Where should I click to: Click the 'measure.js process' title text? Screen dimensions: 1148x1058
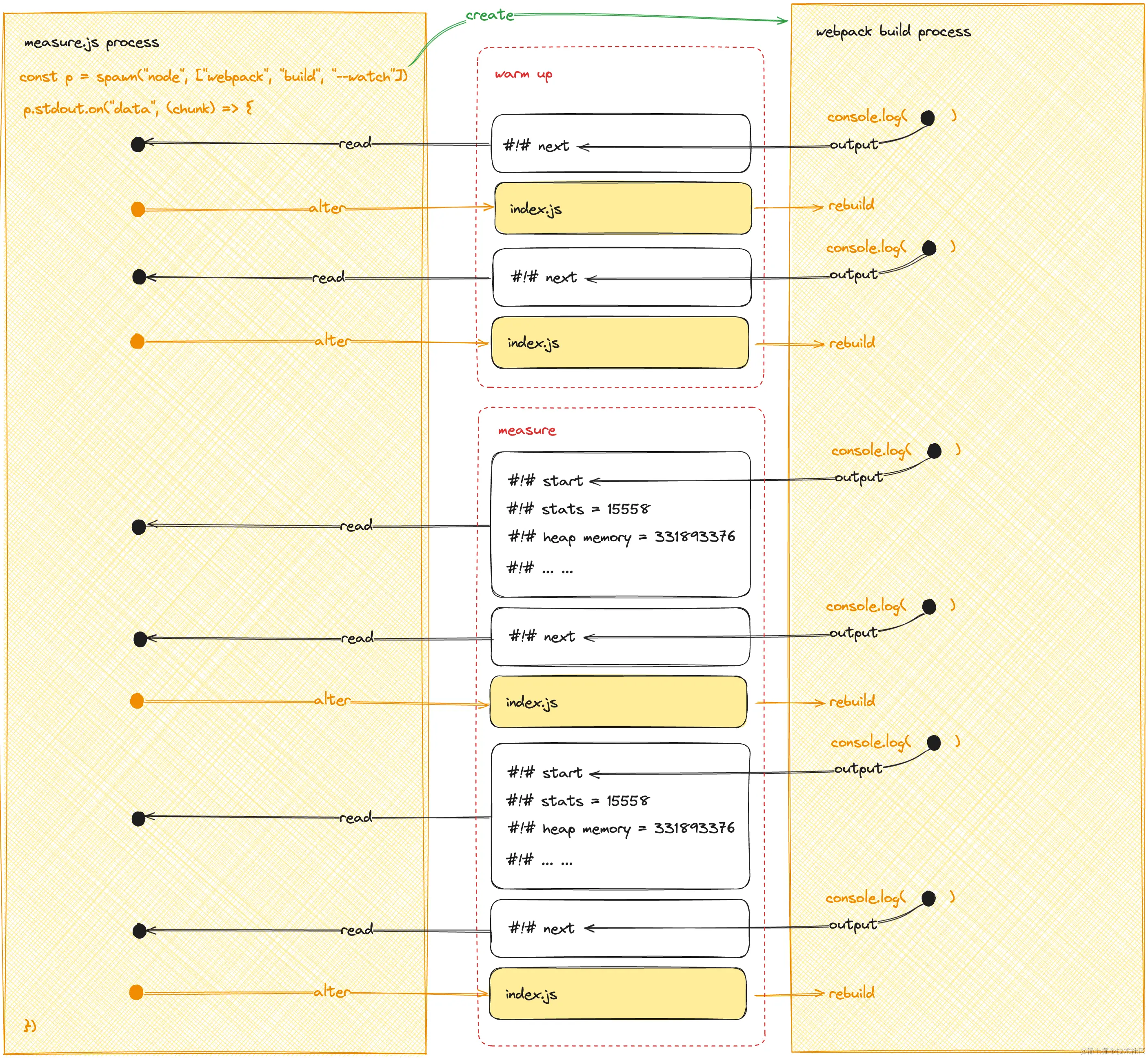[x=91, y=43]
